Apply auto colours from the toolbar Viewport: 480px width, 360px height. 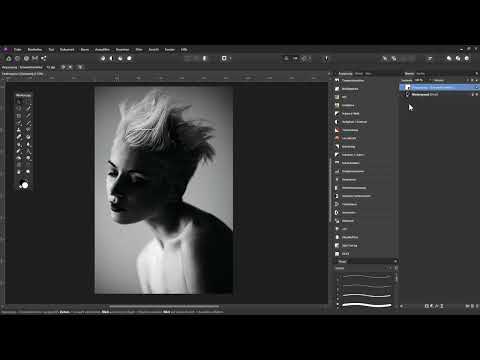pyautogui.click(x=120, y=58)
